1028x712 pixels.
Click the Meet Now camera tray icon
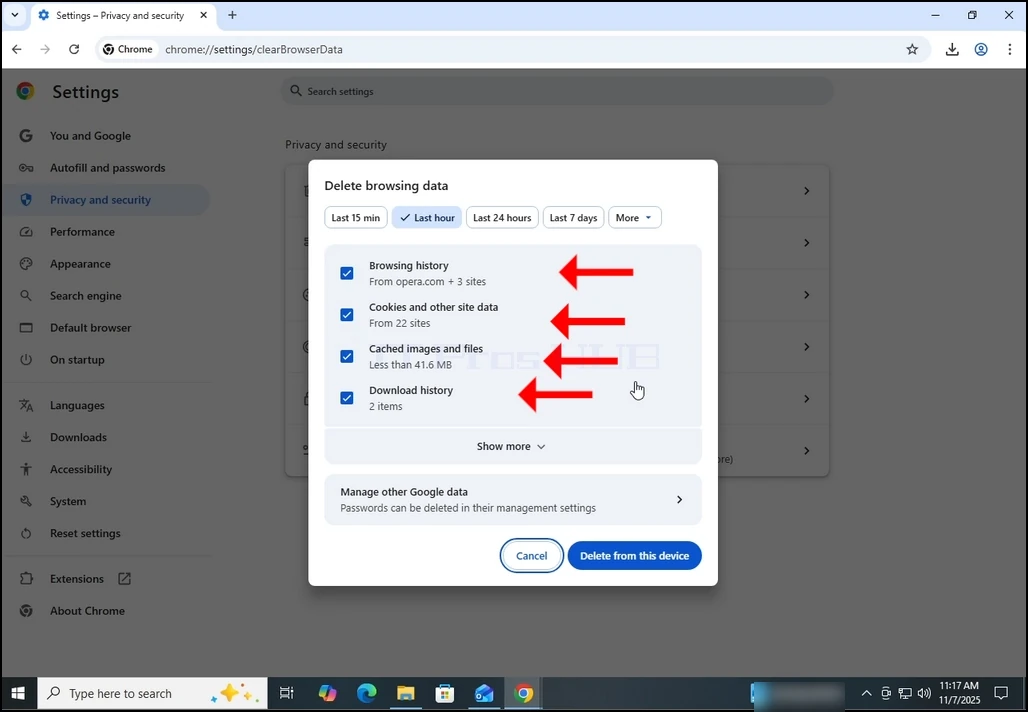tap(886, 693)
